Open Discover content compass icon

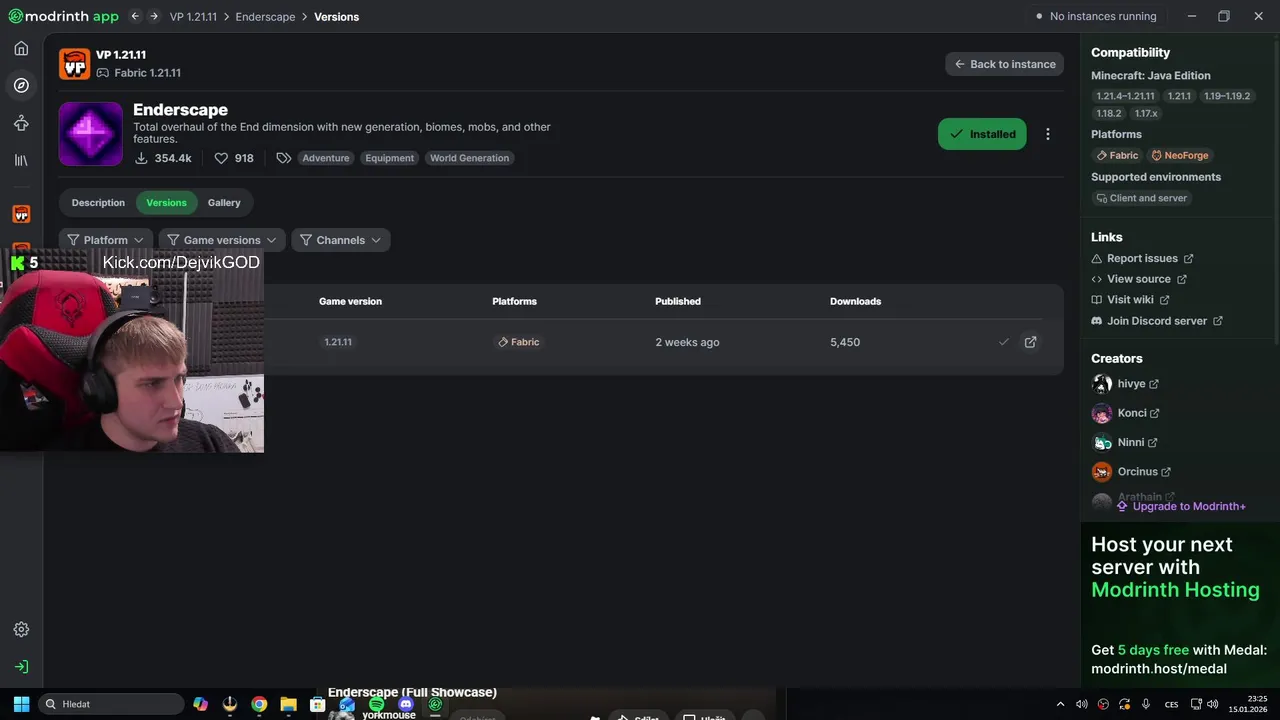21,85
